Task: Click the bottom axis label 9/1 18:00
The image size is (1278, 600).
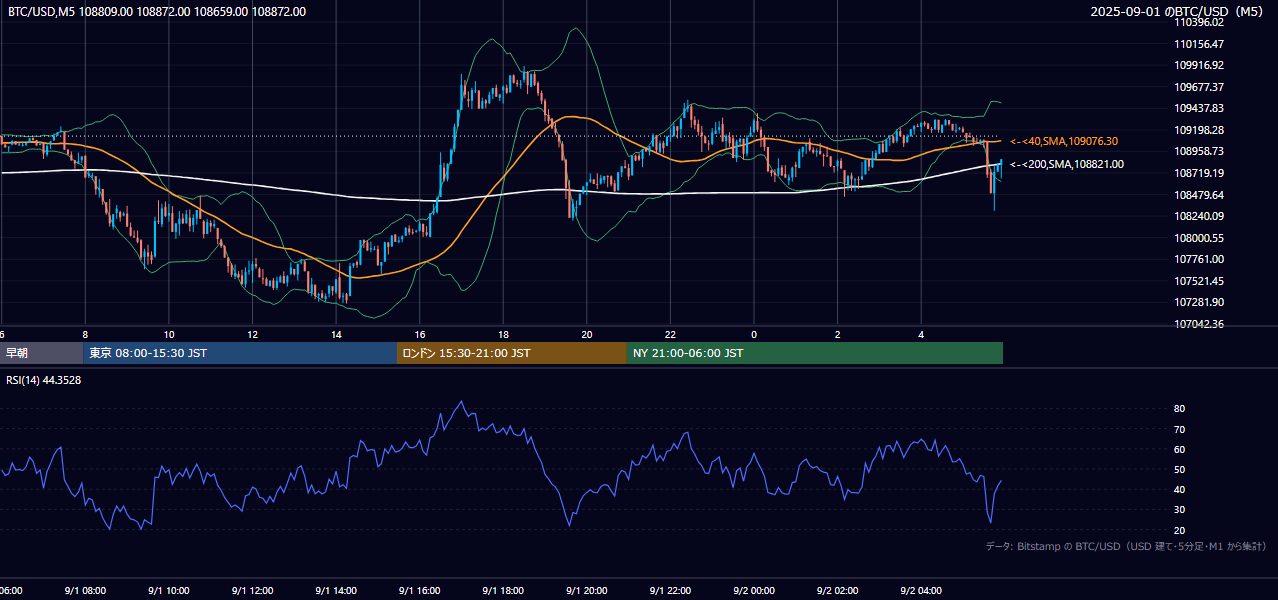Action: [x=503, y=591]
